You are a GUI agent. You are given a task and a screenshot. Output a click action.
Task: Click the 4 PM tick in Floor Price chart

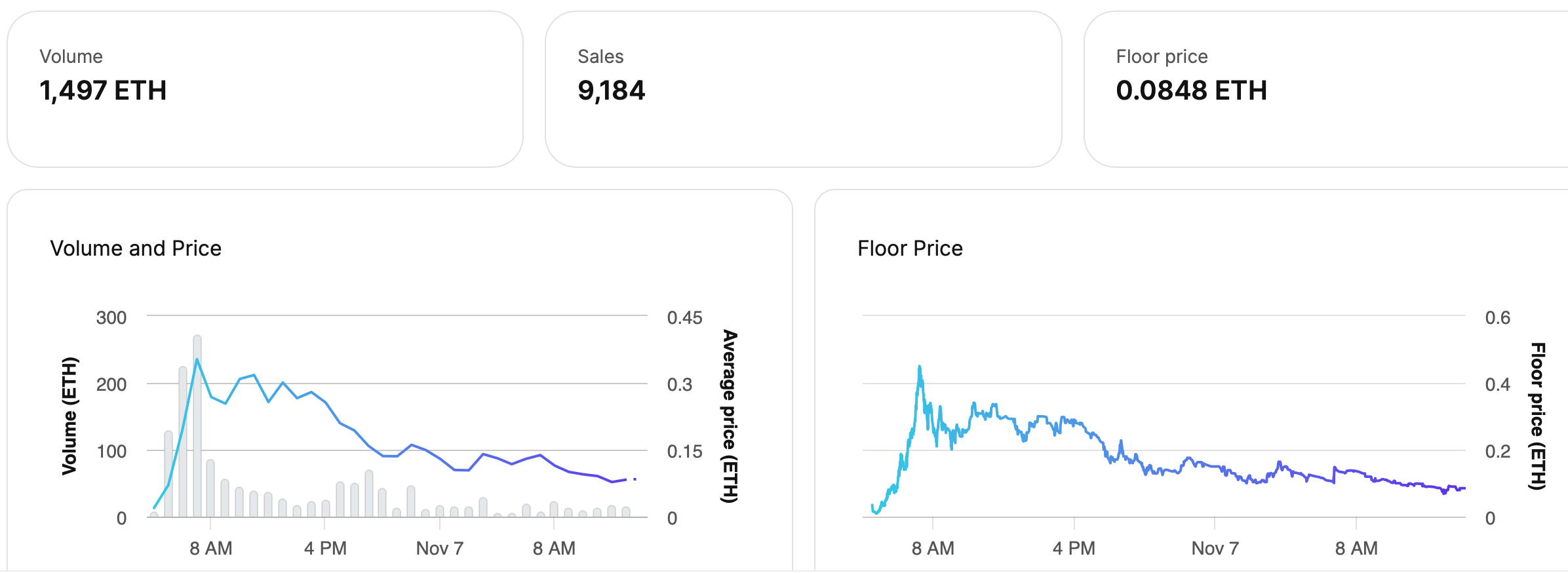pyautogui.click(x=1074, y=548)
